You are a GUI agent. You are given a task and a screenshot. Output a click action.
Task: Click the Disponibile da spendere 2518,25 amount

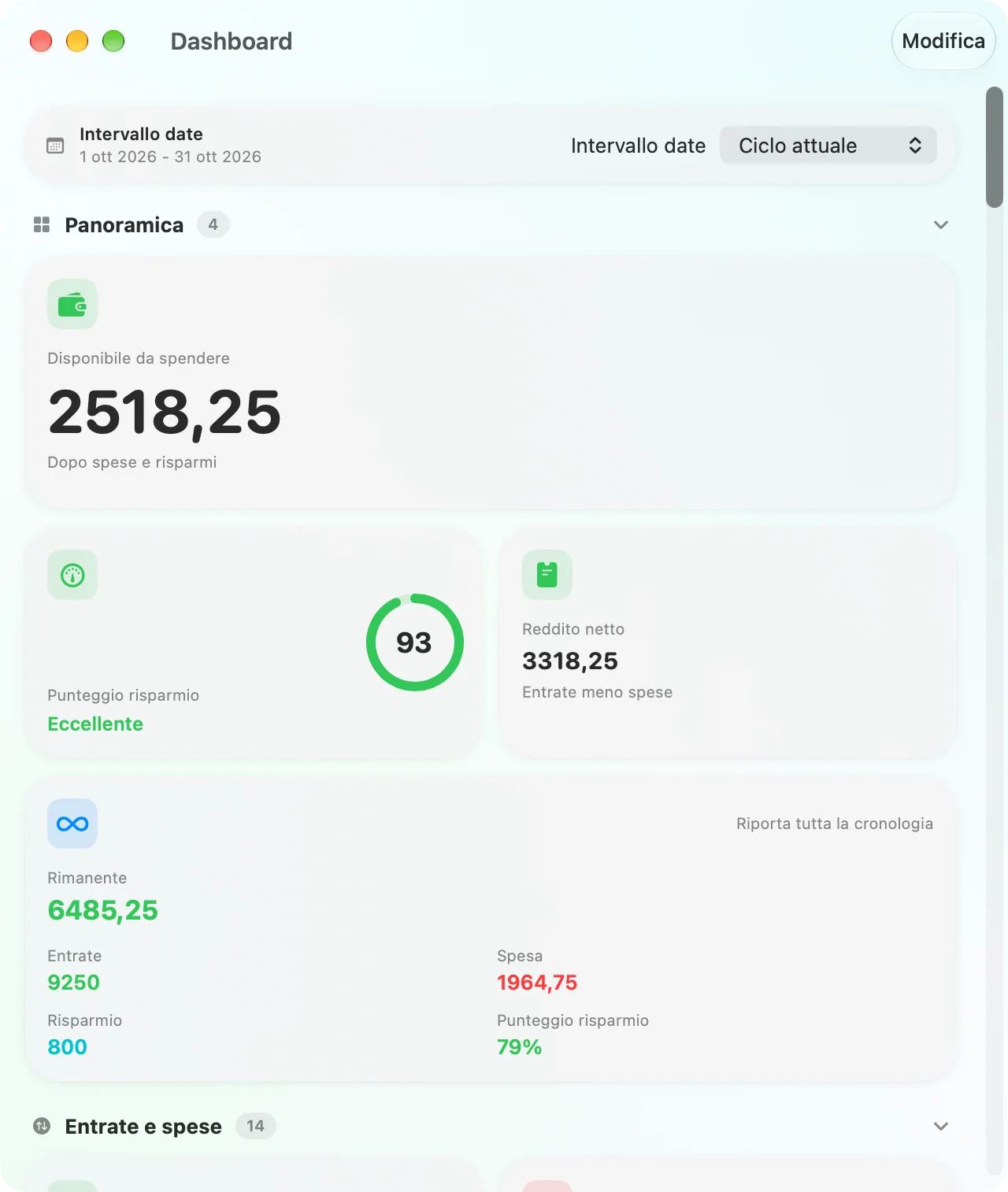click(165, 413)
